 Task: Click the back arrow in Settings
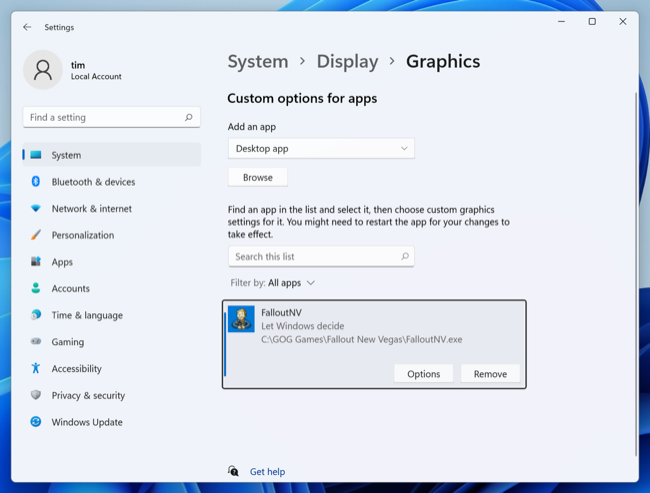(27, 27)
